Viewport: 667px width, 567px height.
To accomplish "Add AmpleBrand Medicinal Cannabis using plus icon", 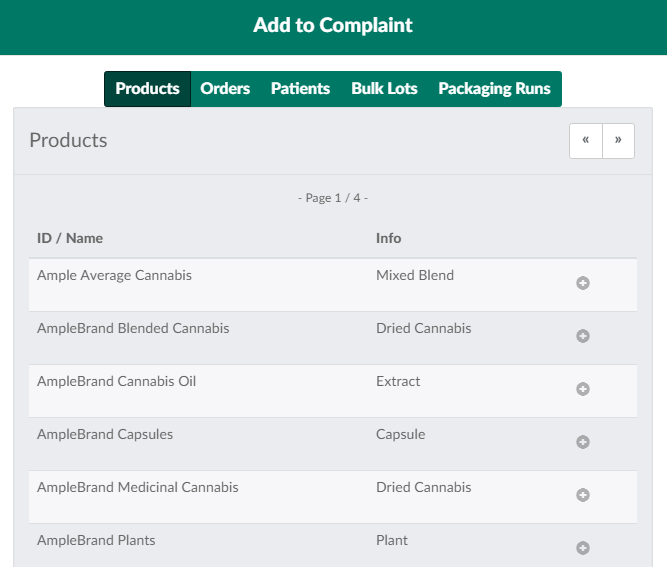I will click(583, 495).
